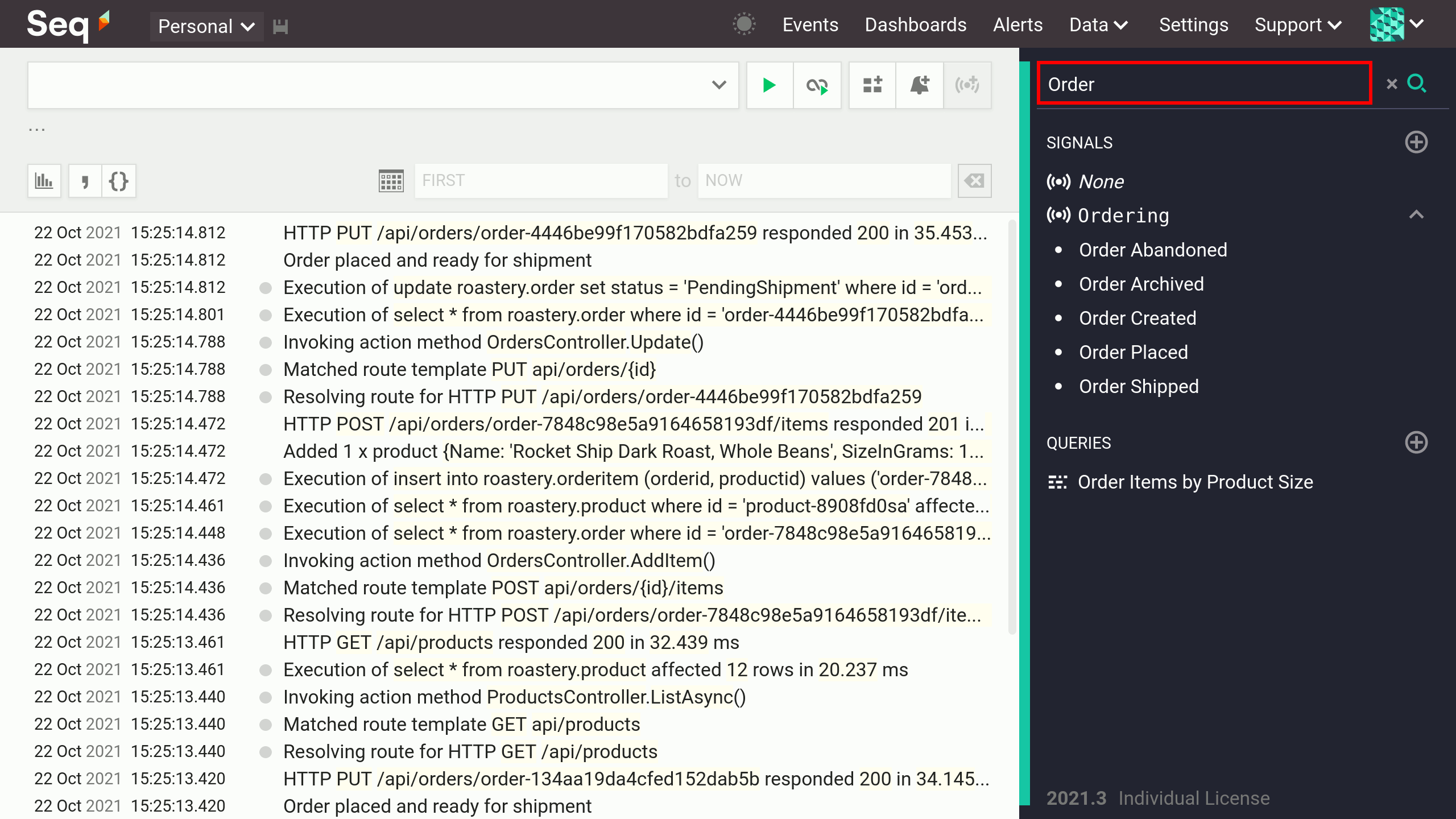Click level dot of 'insert into roastery.orderitem' event
Image resolution: width=1456 pixels, height=819 pixels.
point(266,479)
